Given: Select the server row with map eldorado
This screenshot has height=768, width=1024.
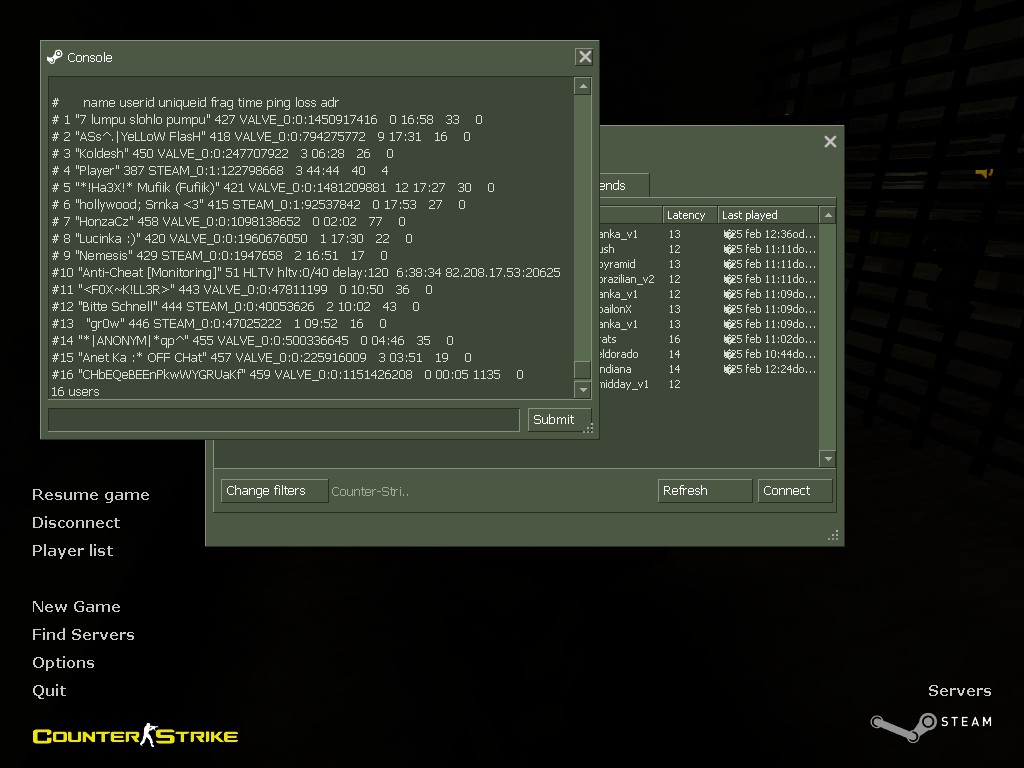Looking at the screenshot, I should (709, 354).
